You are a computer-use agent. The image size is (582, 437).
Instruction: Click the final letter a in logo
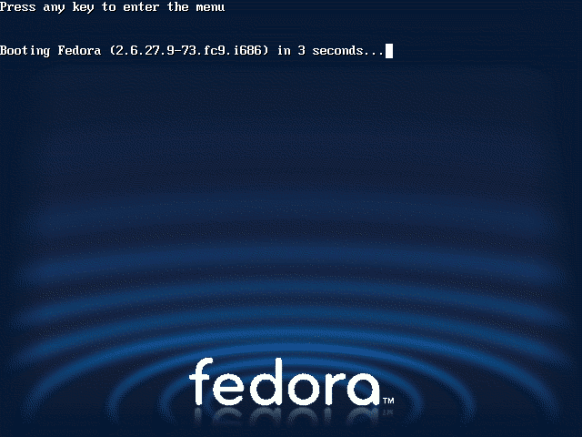364,388
